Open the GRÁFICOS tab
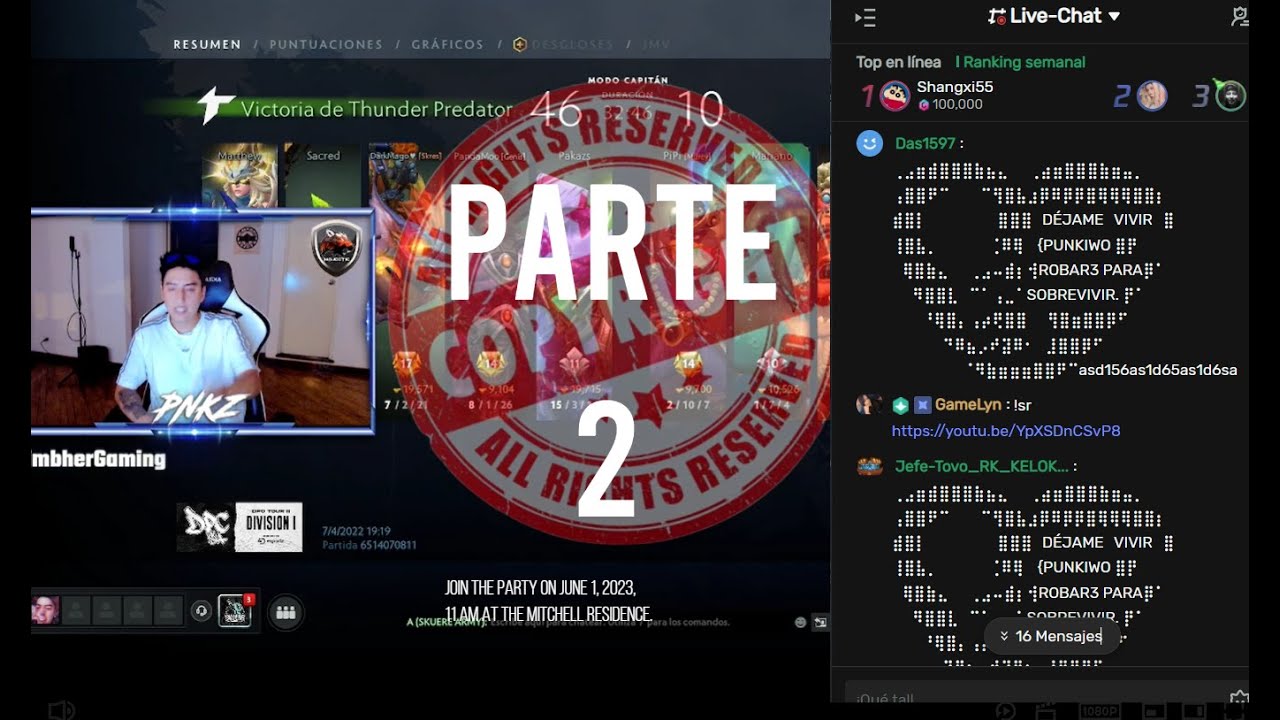Viewport: 1280px width, 720px height. pyautogui.click(x=447, y=44)
